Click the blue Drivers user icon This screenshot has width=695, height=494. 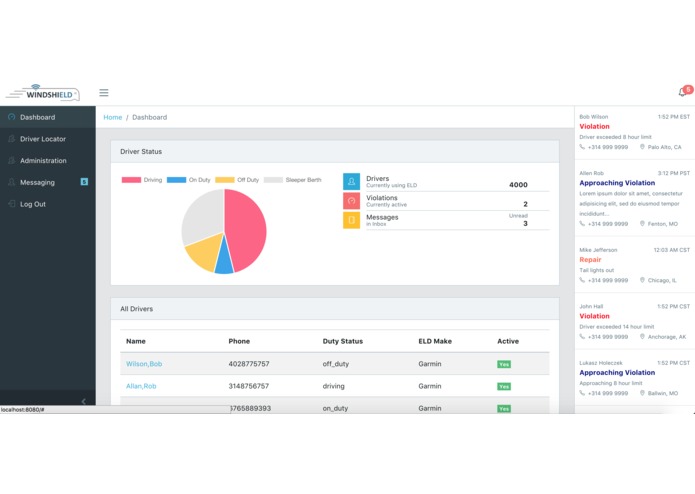coord(351,181)
